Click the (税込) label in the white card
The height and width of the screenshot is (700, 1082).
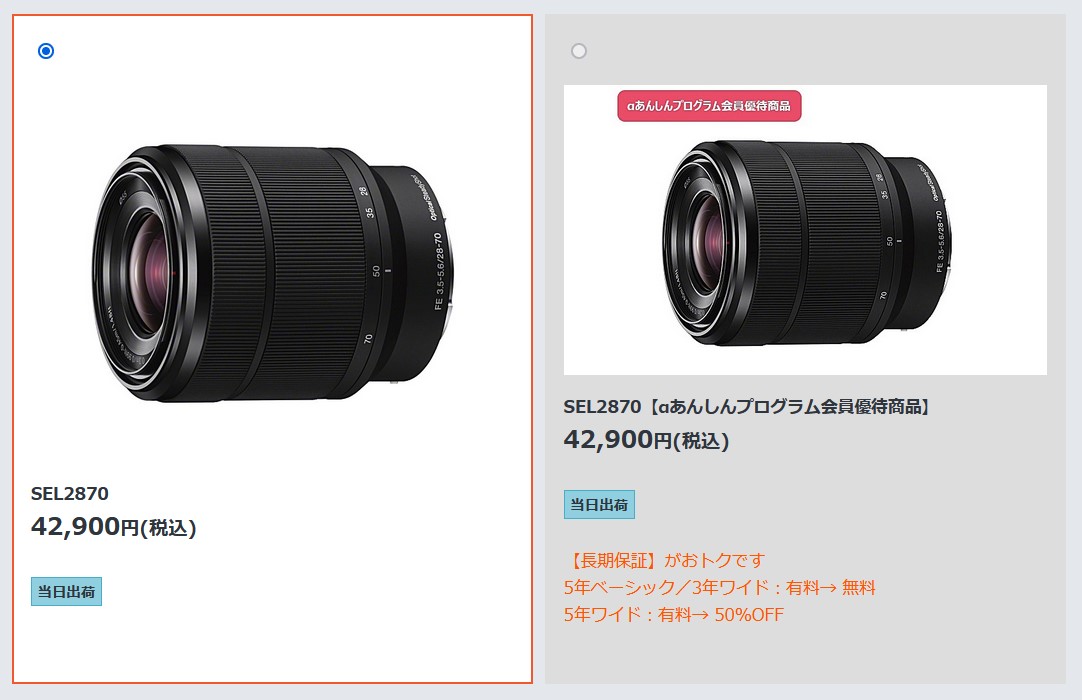(x=168, y=528)
